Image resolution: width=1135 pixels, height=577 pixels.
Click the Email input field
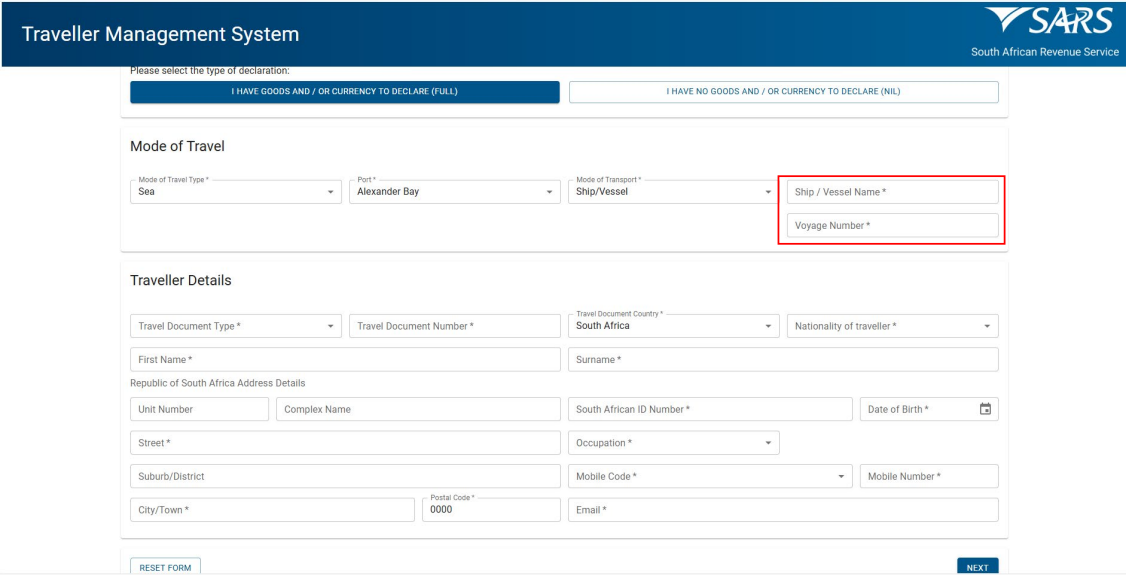(783, 510)
